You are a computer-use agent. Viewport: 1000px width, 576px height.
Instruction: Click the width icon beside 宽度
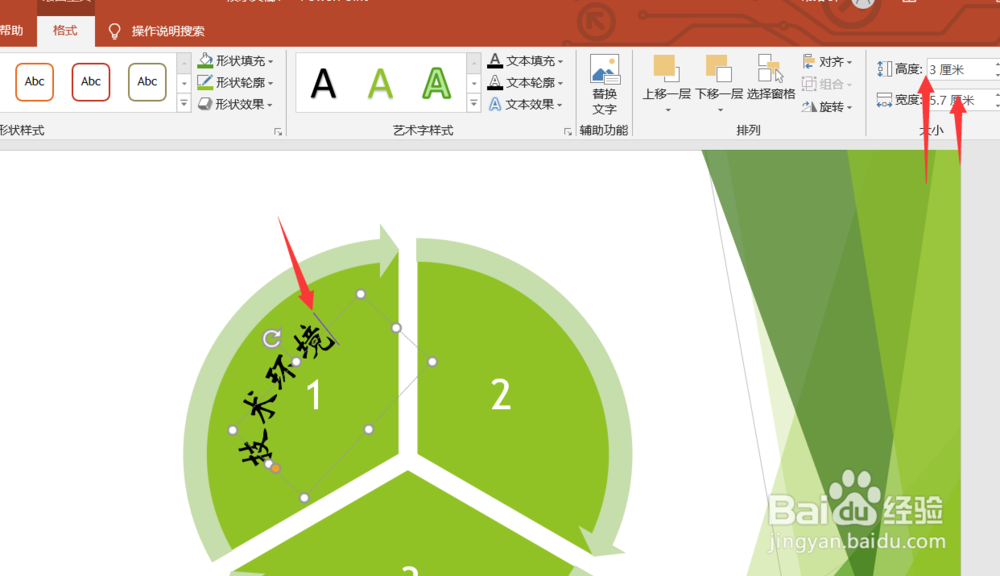(x=884, y=100)
